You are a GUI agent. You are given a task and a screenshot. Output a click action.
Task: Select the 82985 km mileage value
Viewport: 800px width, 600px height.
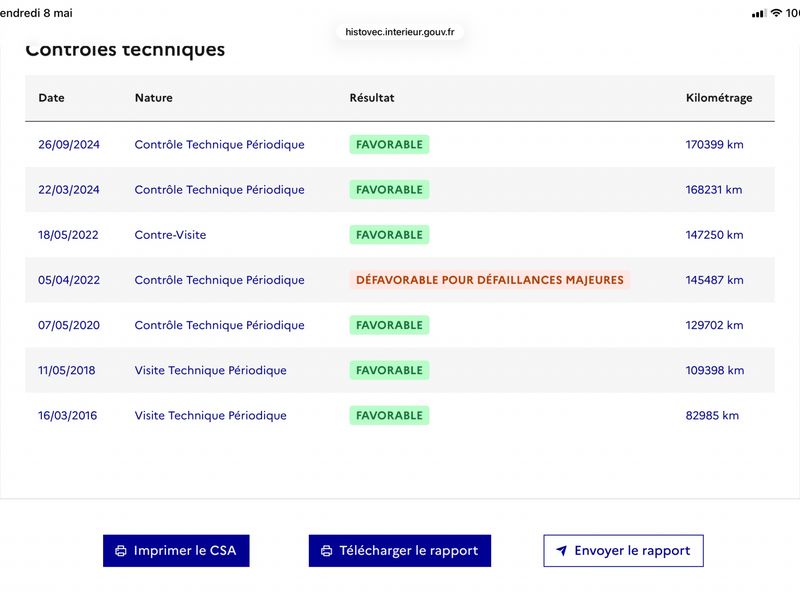pos(712,415)
